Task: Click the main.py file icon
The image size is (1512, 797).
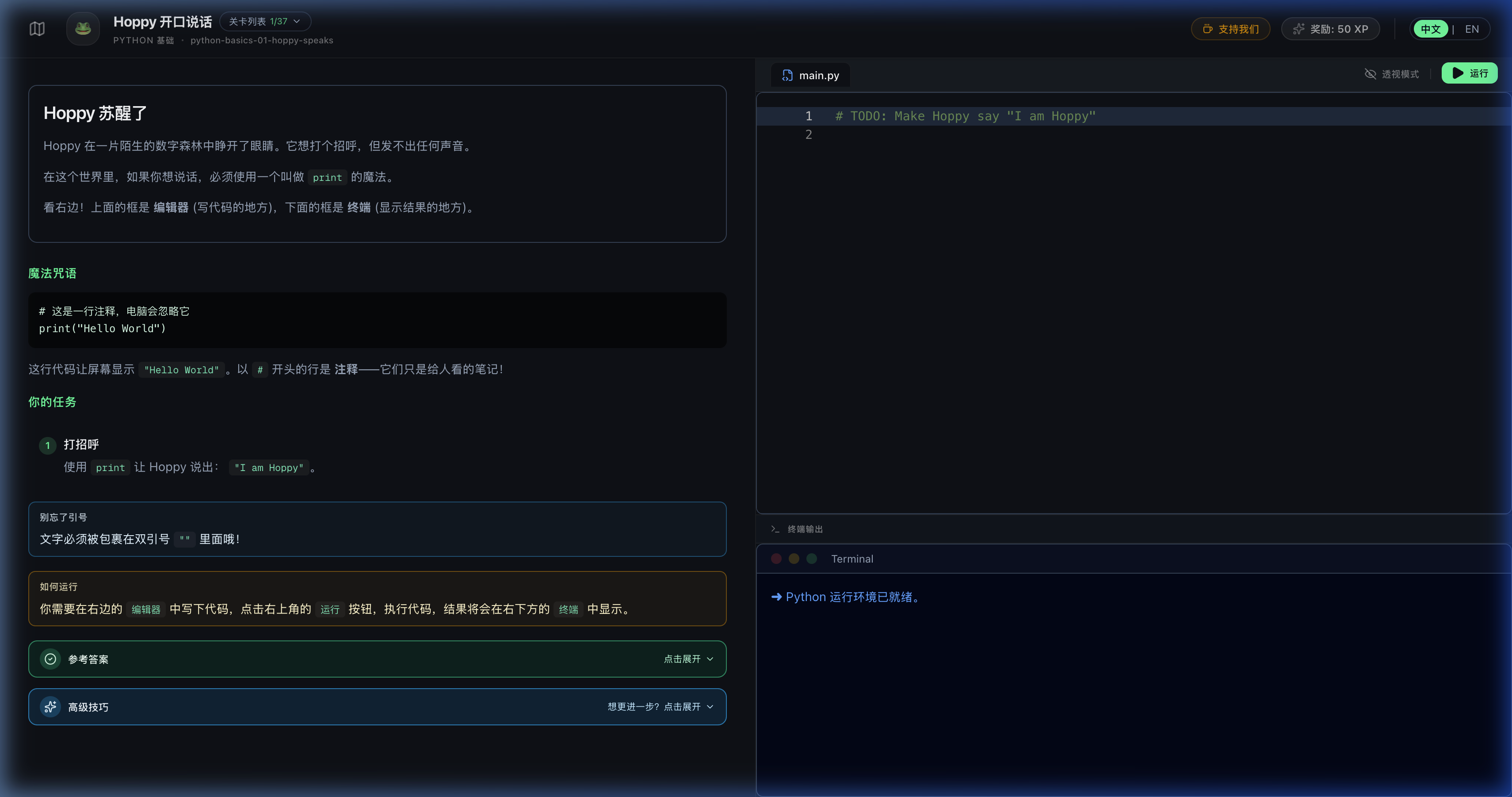Action: pyautogui.click(x=787, y=75)
